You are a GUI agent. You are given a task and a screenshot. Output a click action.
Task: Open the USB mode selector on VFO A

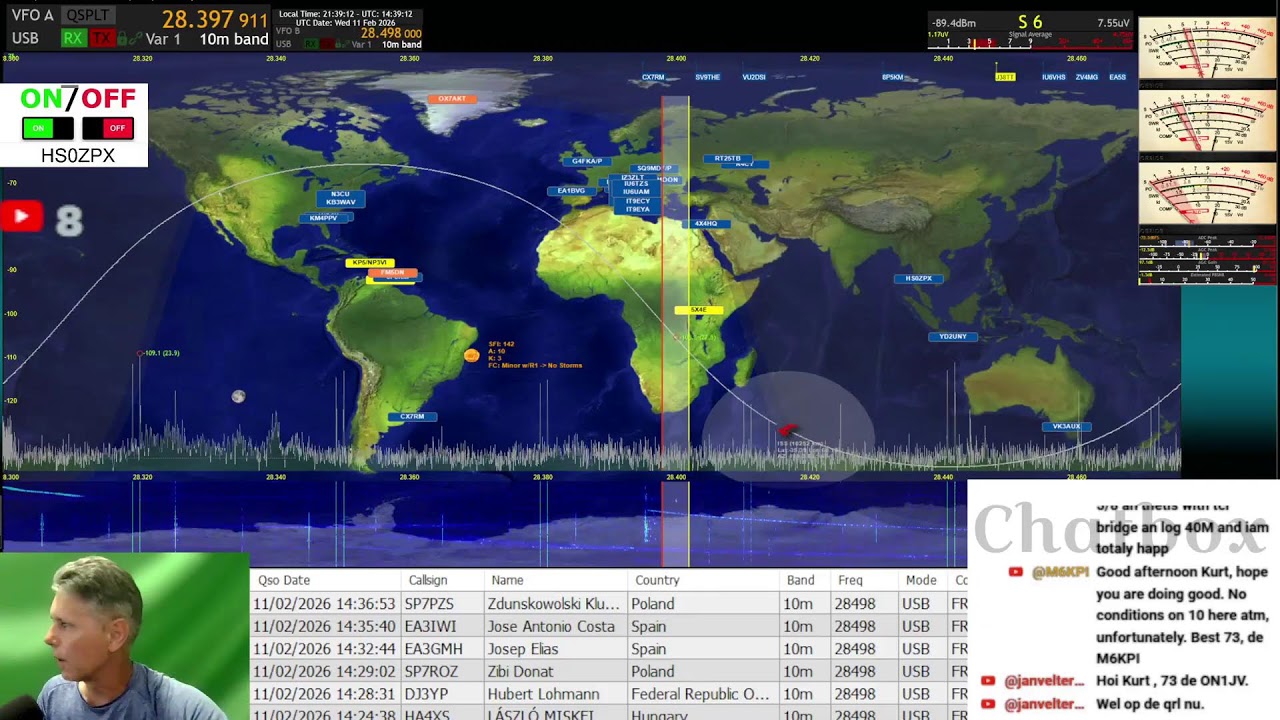click(x=25, y=38)
